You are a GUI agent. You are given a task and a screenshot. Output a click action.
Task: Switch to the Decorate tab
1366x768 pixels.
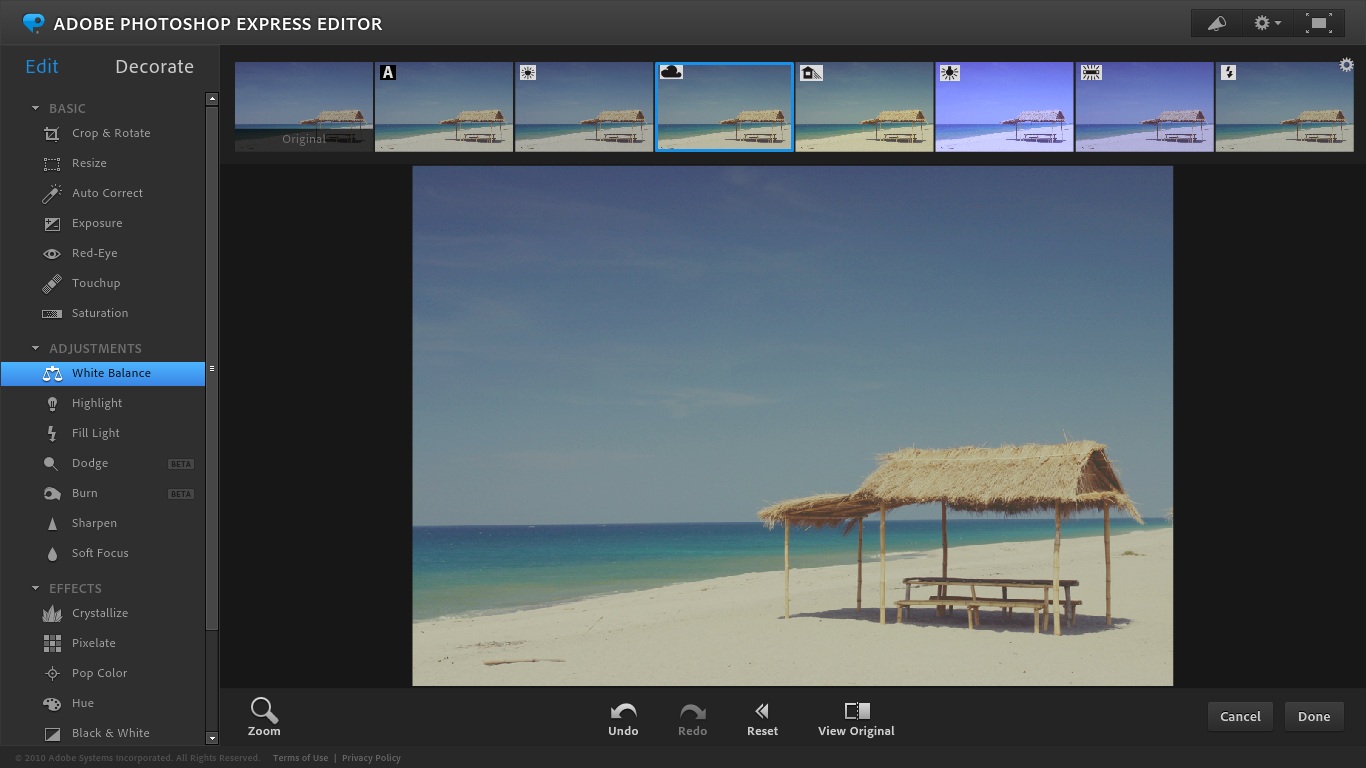coord(154,66)
